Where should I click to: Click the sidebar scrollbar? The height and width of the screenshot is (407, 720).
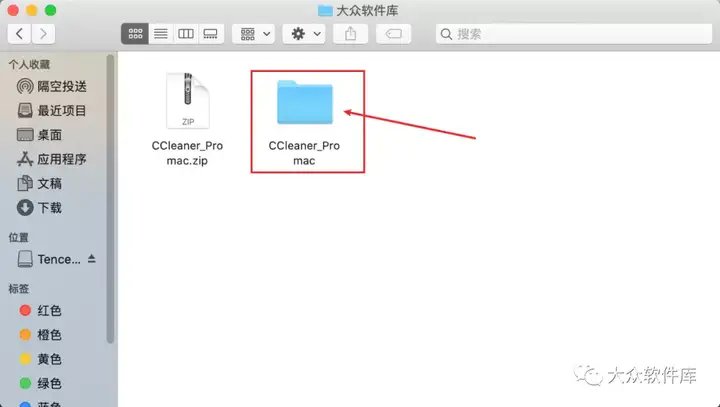pos(110,198)
